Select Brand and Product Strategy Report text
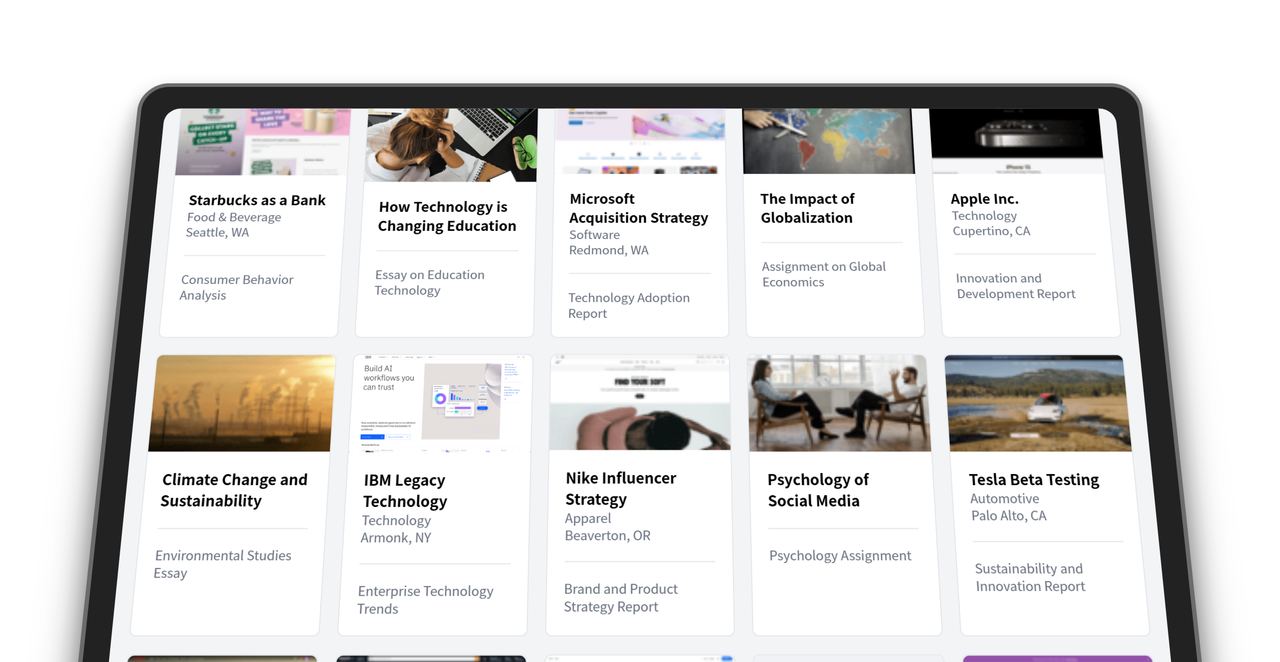 click(x=621, y=598)
